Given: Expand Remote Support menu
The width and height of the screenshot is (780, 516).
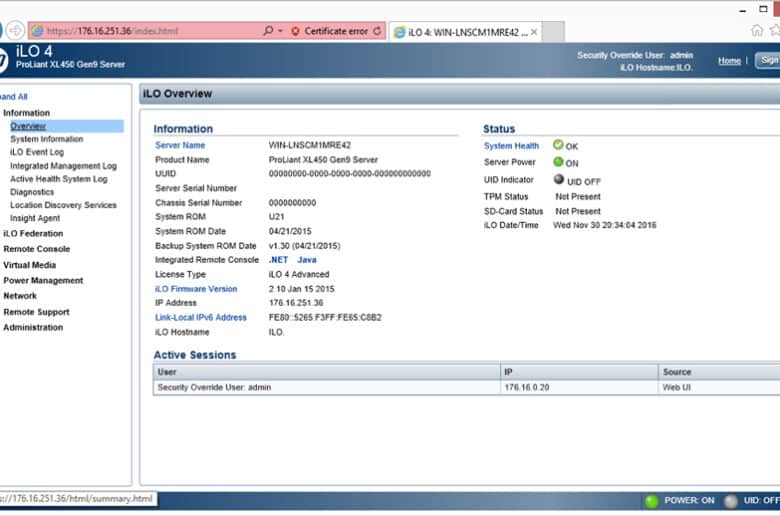Looking at the screenshot, I should pyautogui.click(x=36, y=312).
